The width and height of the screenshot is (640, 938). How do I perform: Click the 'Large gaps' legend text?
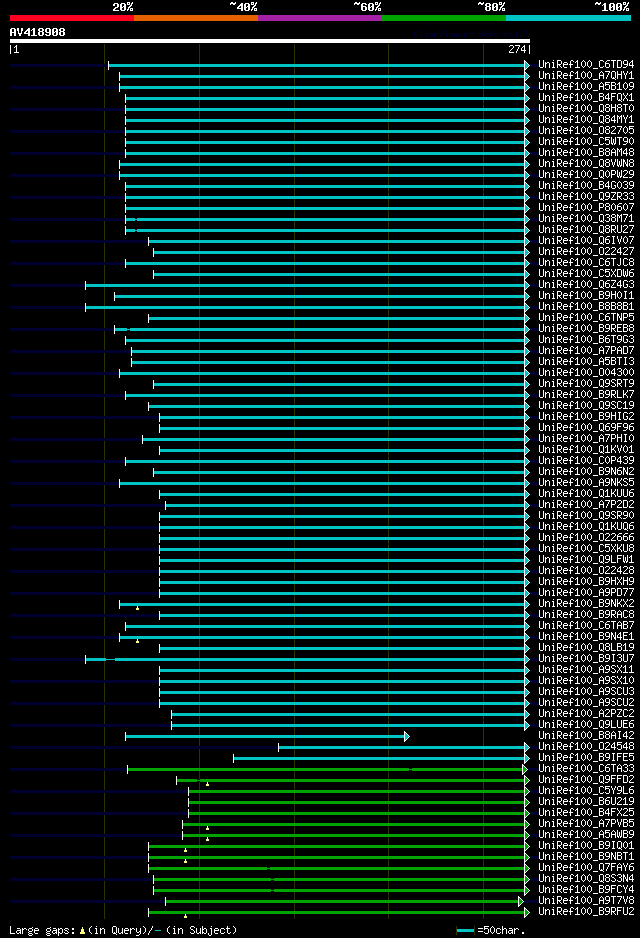click(x=44, y=930)
